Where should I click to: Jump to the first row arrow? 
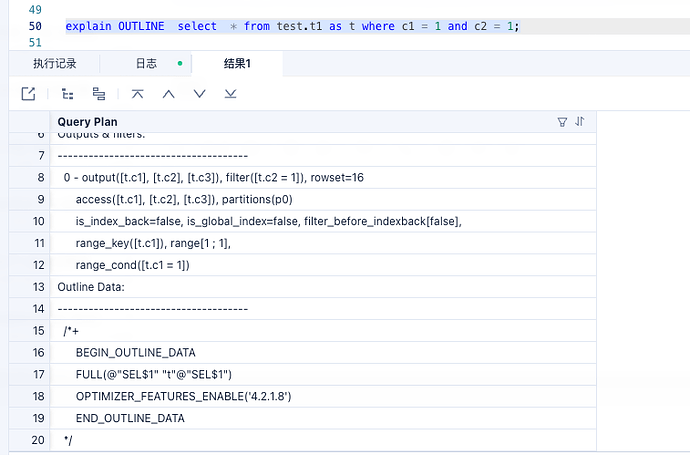click(138, 94)
